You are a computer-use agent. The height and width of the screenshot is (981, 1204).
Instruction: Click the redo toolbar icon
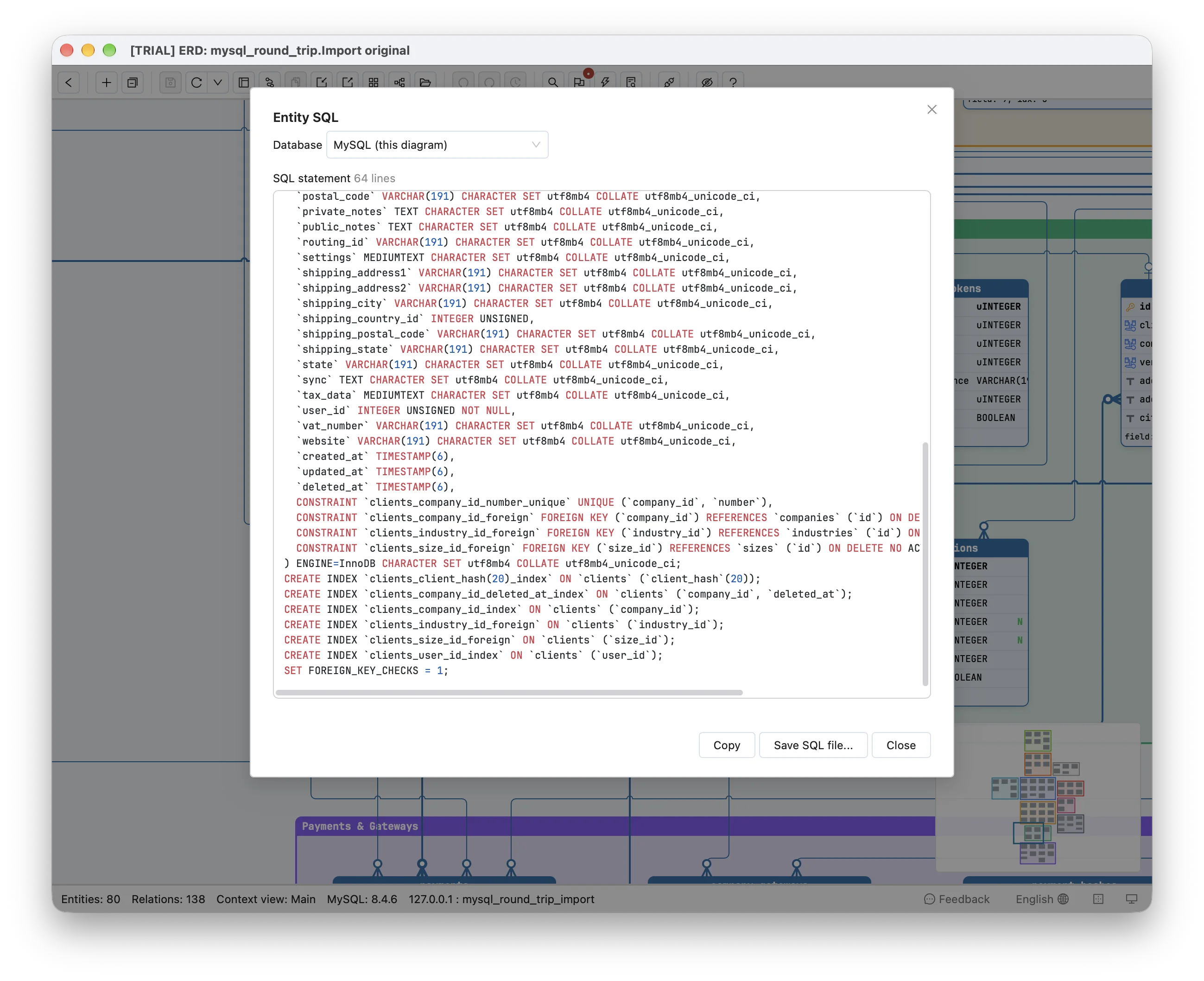[489, 83]
